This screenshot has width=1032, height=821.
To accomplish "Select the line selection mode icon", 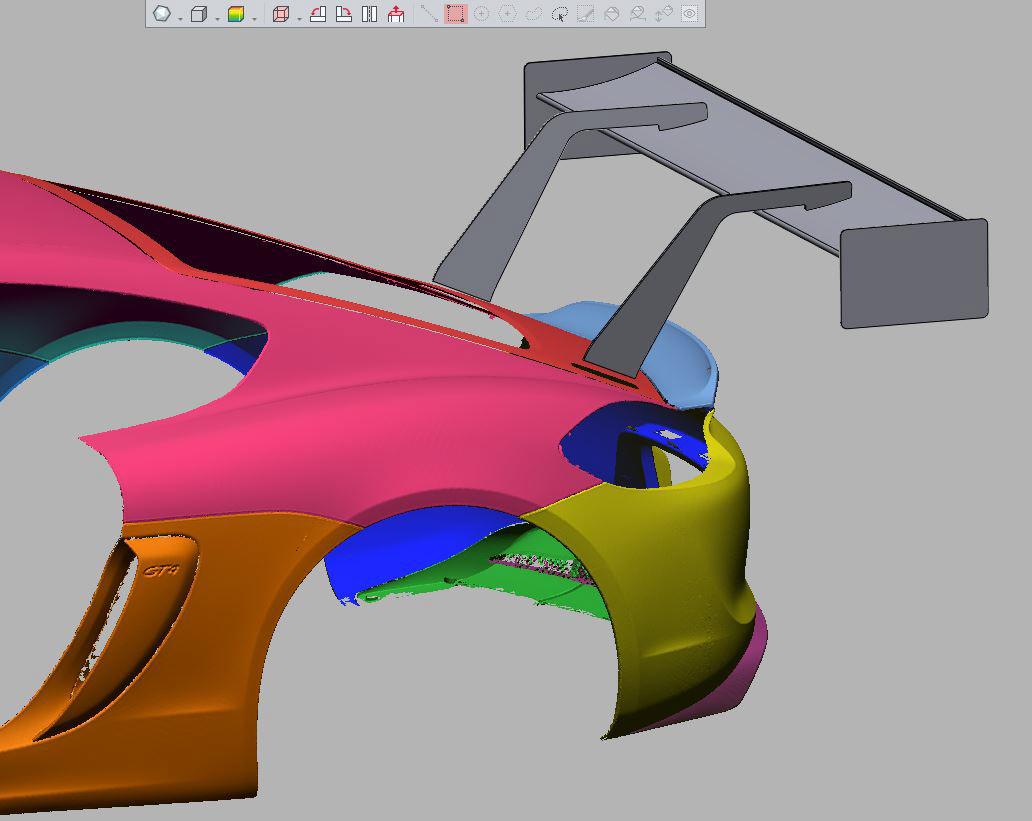I will click(429, 14).
